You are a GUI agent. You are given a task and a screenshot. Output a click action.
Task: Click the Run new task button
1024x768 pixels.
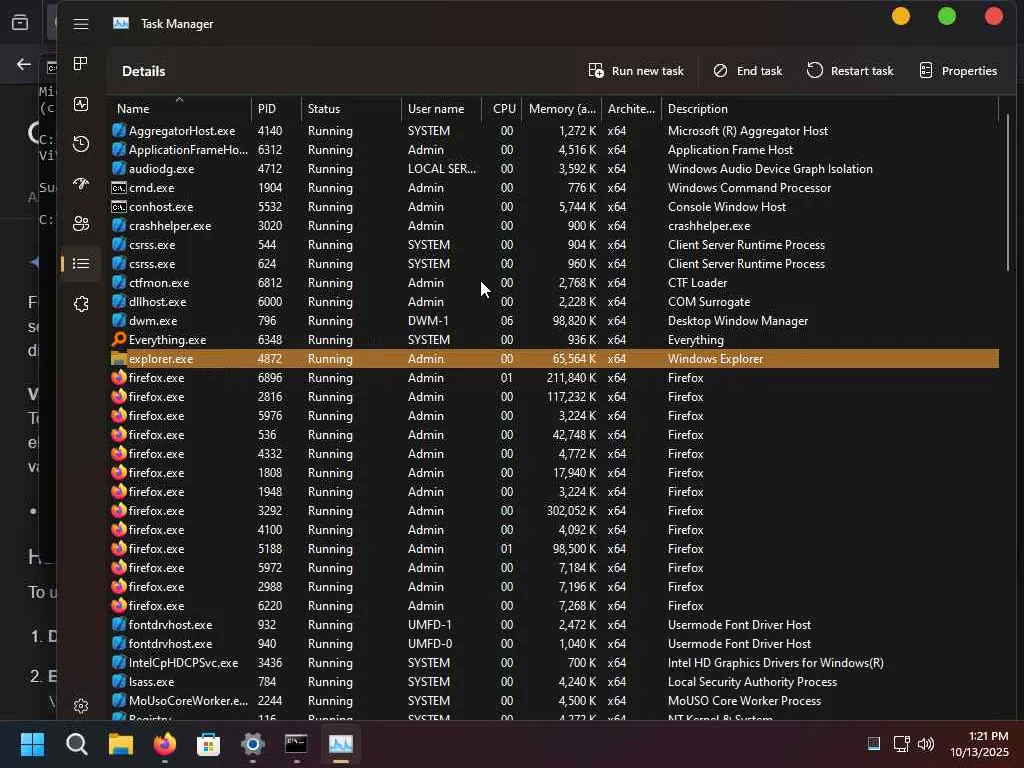pos(636,71)
